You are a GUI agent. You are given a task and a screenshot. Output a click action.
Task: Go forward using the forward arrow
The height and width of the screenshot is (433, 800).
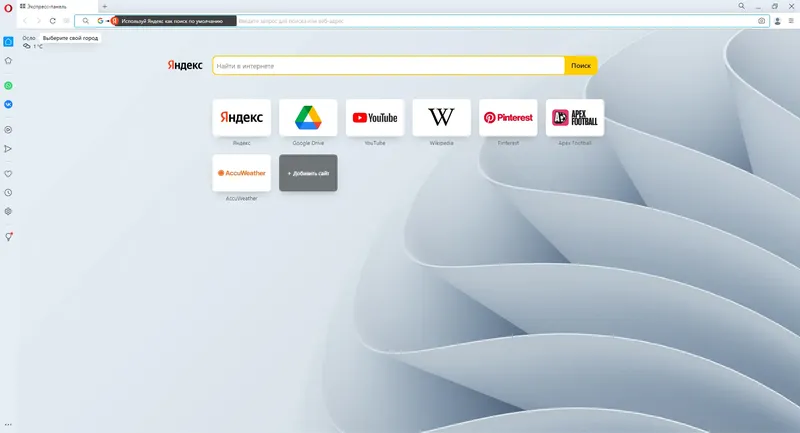point(39,21)
